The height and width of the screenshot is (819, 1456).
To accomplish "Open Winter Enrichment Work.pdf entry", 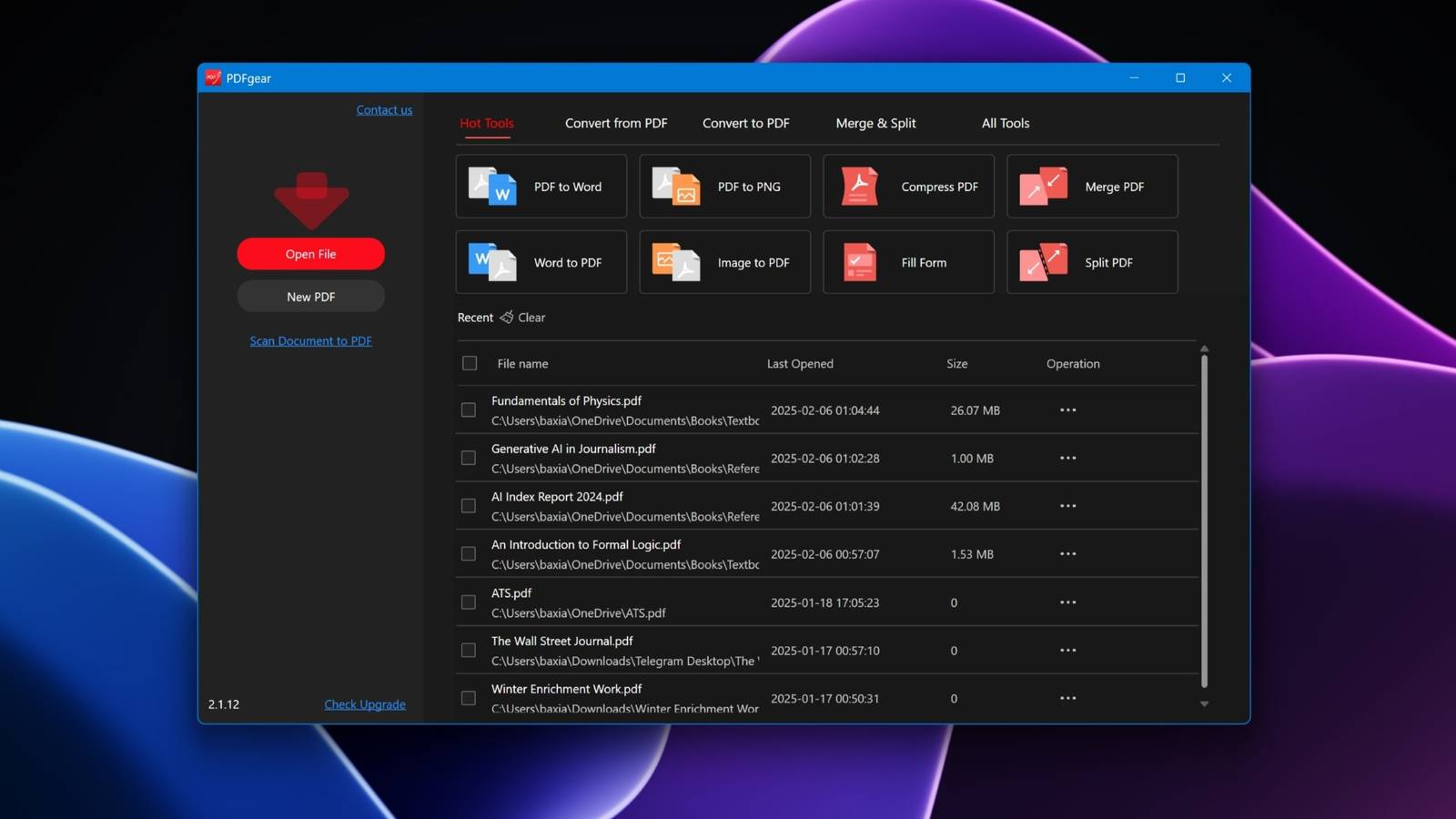I will (566, 689).
